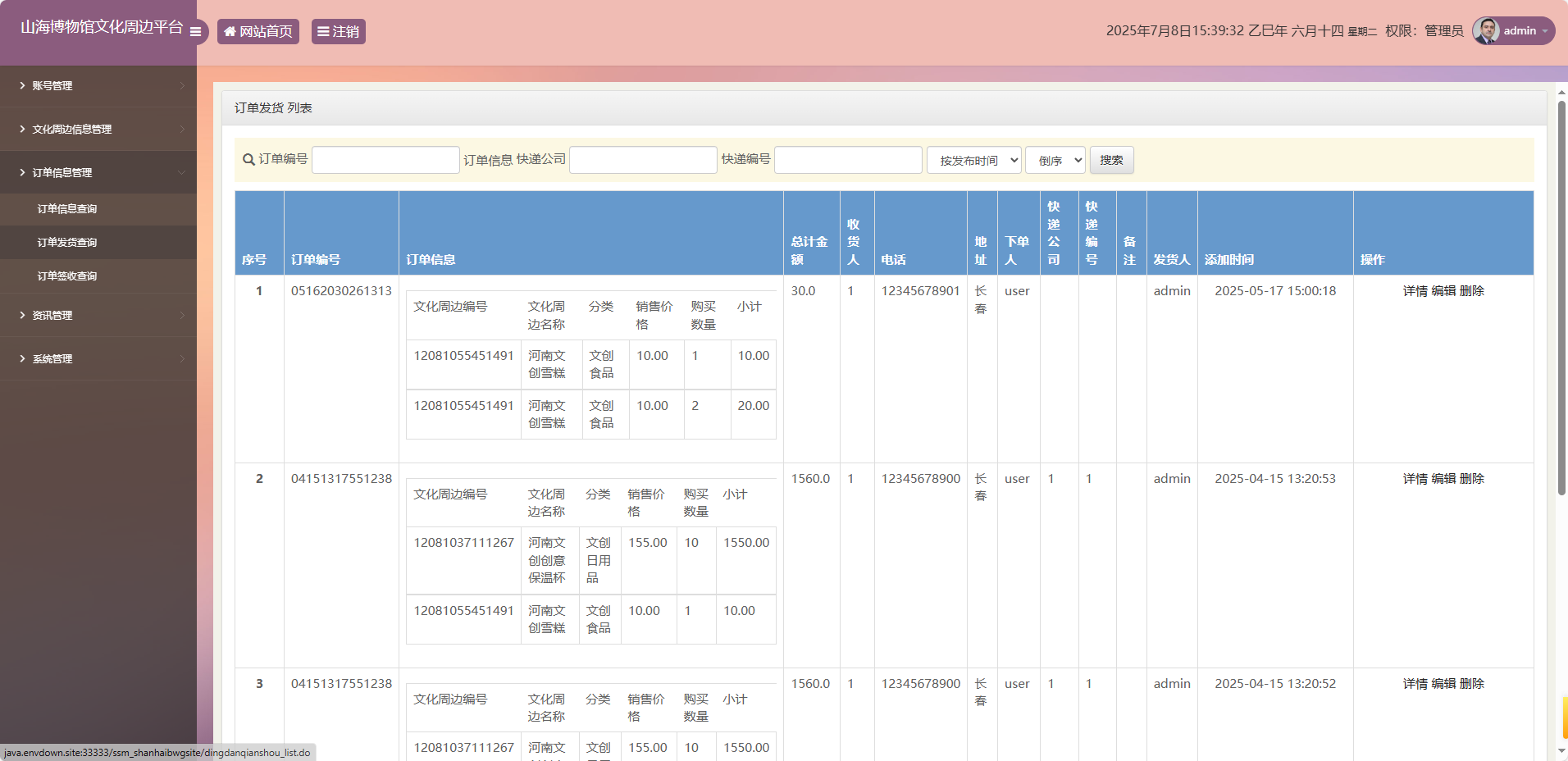
Task: Open the admin account dropdown arrow
Action: pyautogui.click(x=1545, y=31)
